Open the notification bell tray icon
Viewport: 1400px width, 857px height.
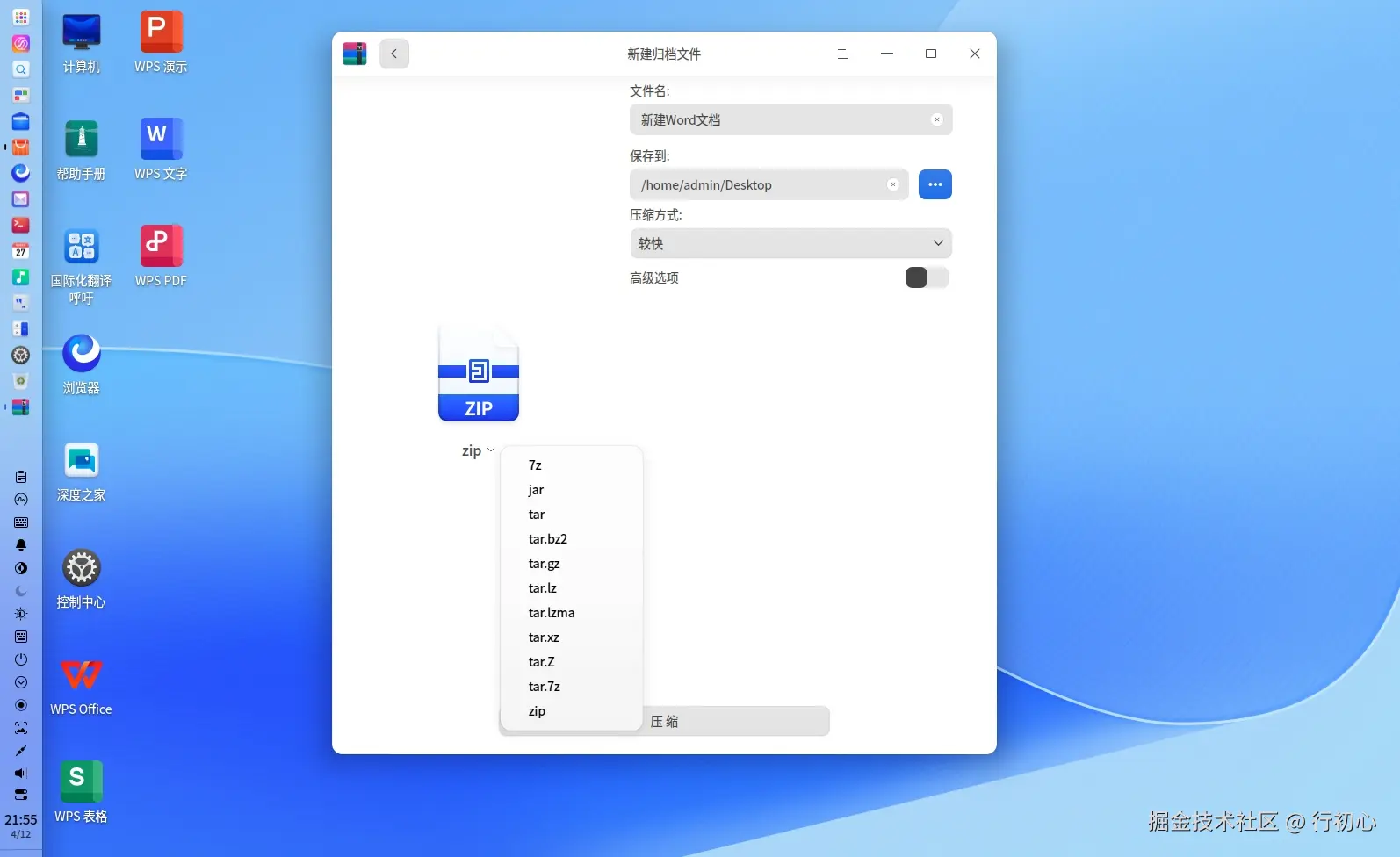tap(21, 545)
